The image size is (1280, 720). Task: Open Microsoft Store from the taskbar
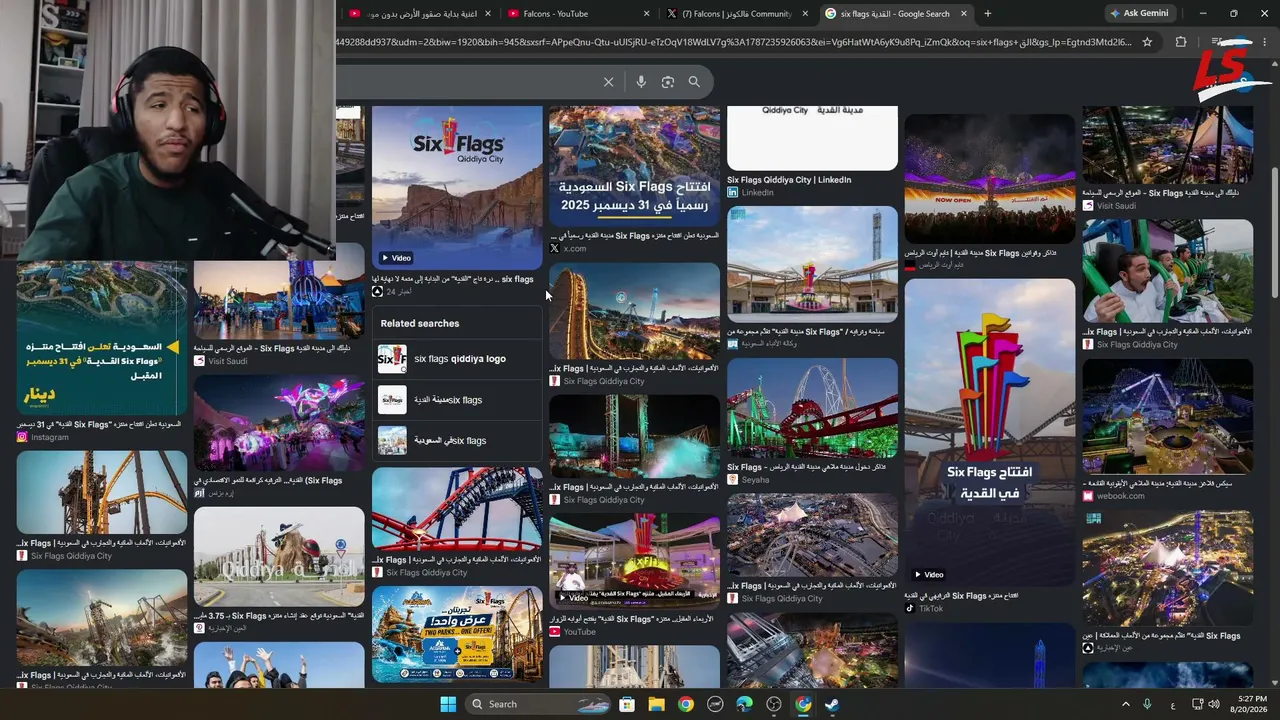[627, 704]
